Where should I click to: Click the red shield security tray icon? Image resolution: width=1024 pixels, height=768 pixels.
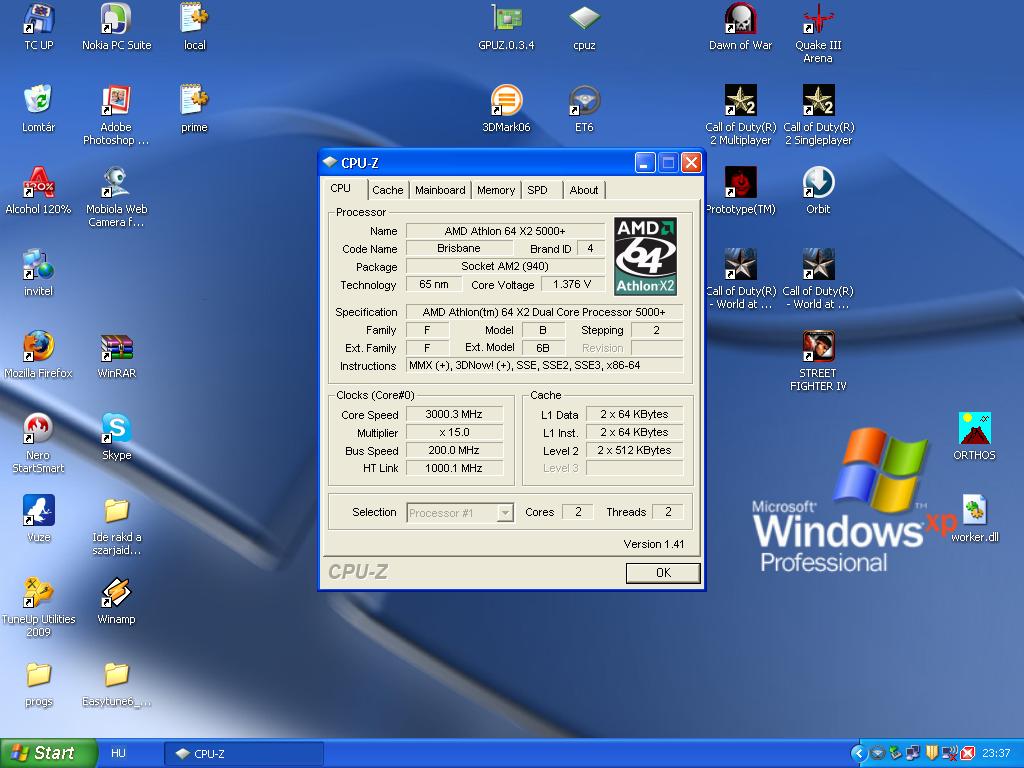968,754
